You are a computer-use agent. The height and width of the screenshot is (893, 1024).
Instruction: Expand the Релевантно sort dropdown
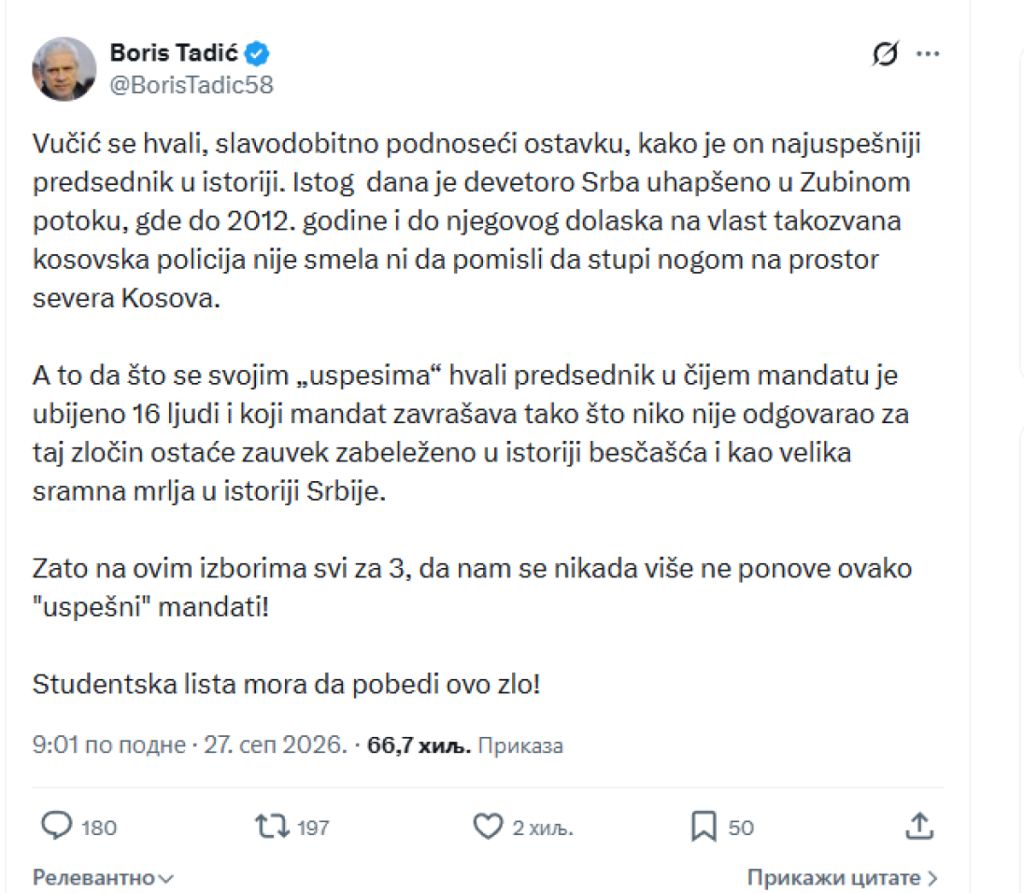tap(103, 877)
